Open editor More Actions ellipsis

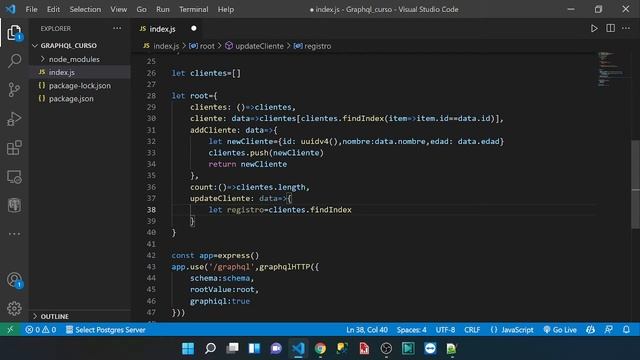click(626, 28)
